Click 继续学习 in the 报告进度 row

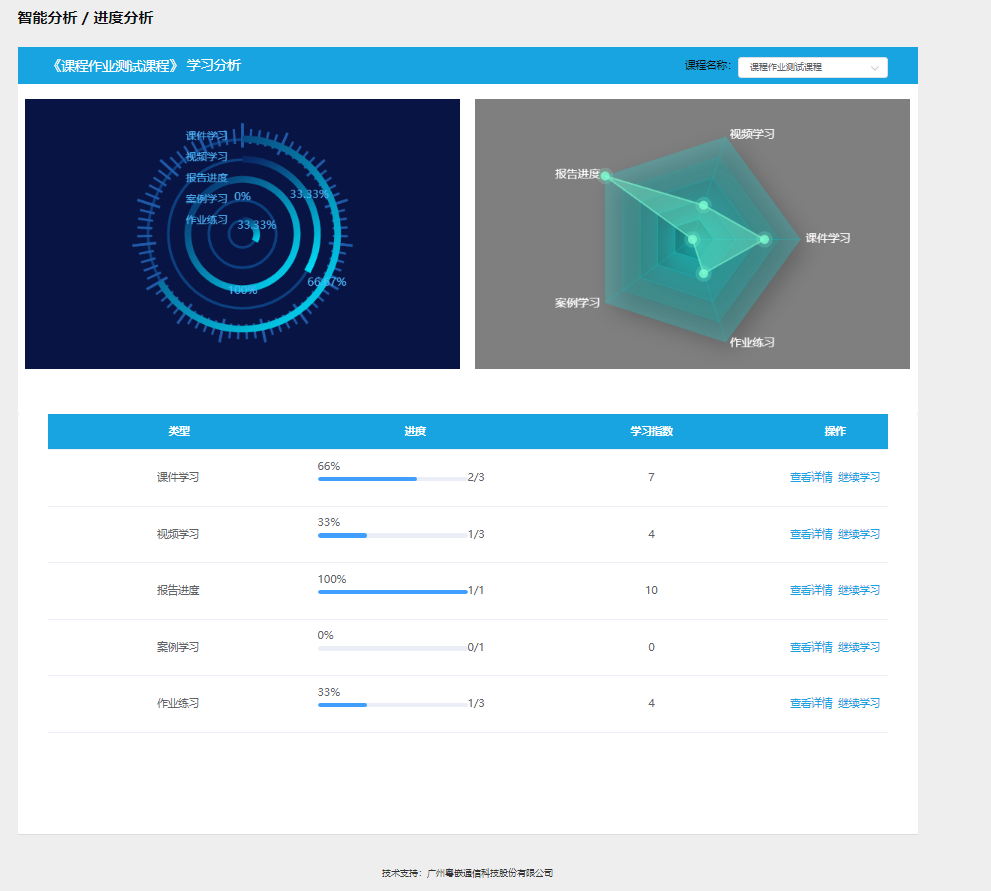[x=859, y=590]
